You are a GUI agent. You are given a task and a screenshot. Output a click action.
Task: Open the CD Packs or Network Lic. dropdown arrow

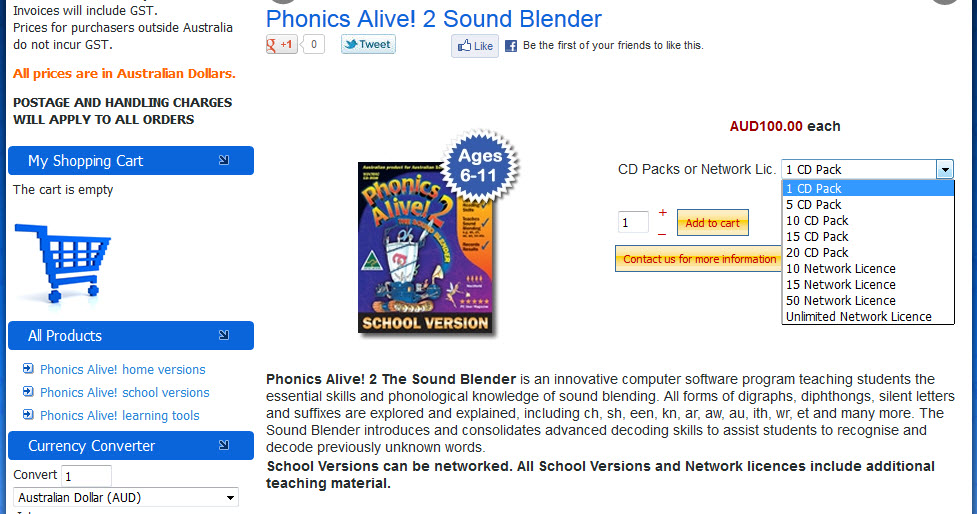[x=945, y=170]
